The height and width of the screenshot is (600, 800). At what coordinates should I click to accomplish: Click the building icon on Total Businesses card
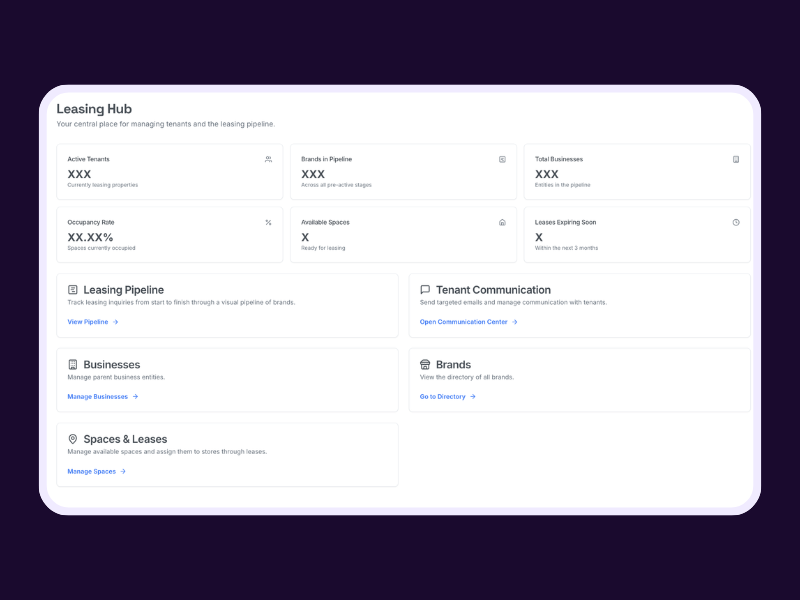point(736,159)
